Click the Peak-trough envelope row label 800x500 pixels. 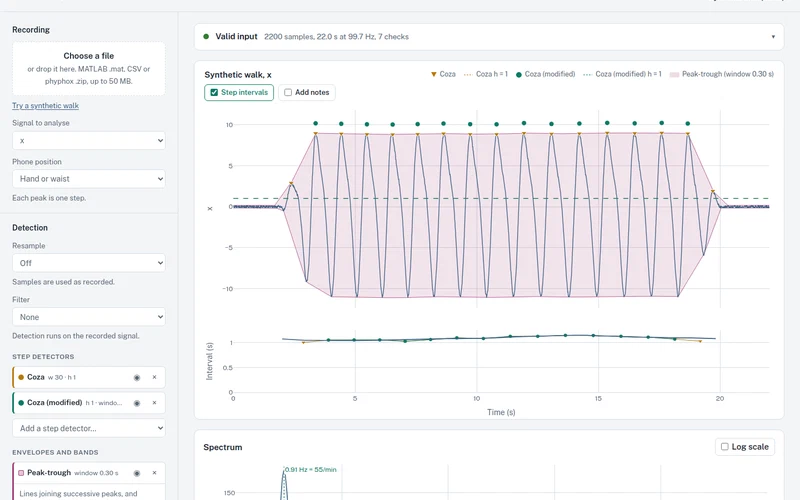point(49,472)
